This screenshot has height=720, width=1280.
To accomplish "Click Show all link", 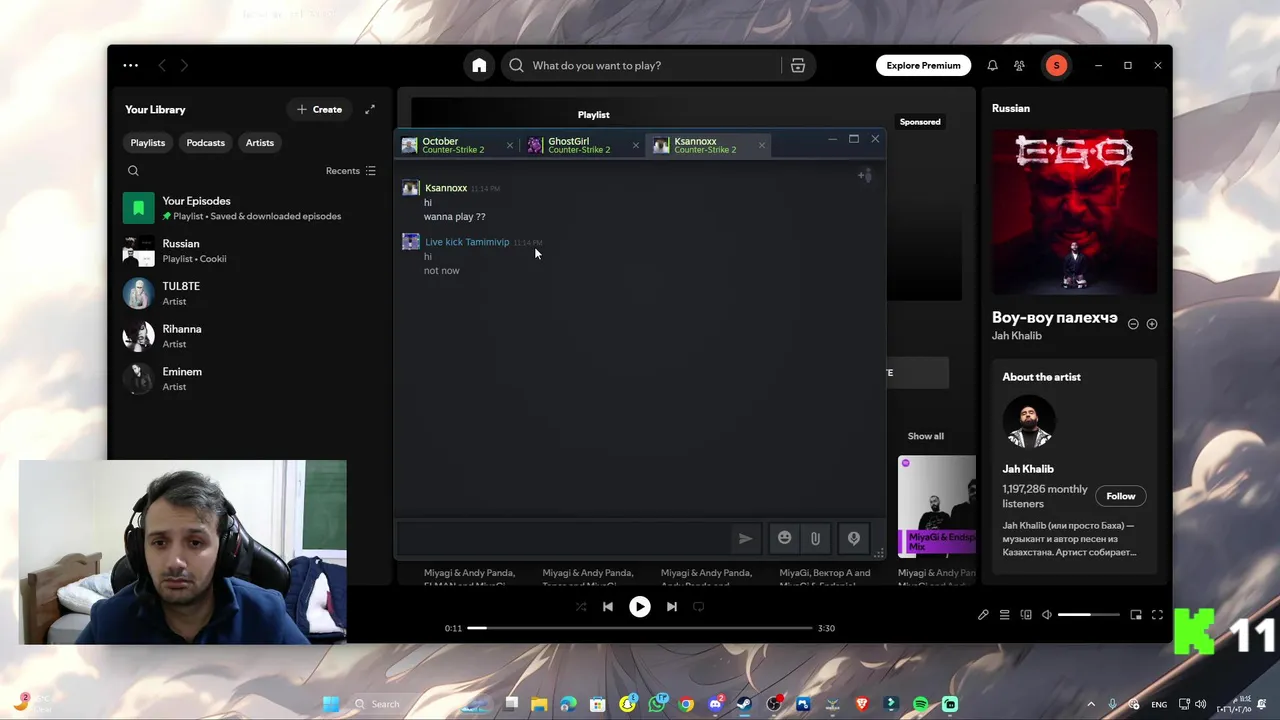I will tap(925, 436).
